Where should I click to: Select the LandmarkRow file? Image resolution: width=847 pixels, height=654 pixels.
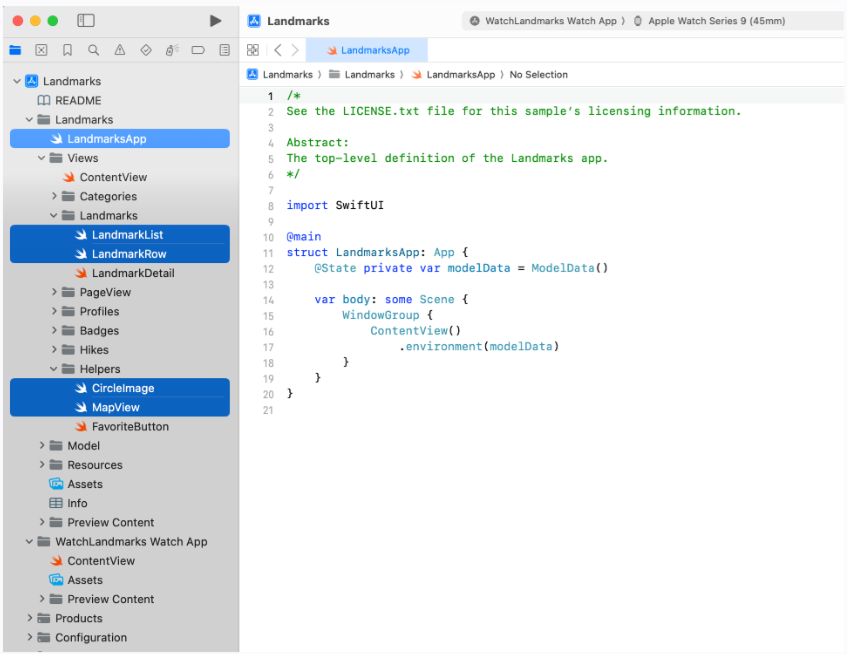[120, 254]
